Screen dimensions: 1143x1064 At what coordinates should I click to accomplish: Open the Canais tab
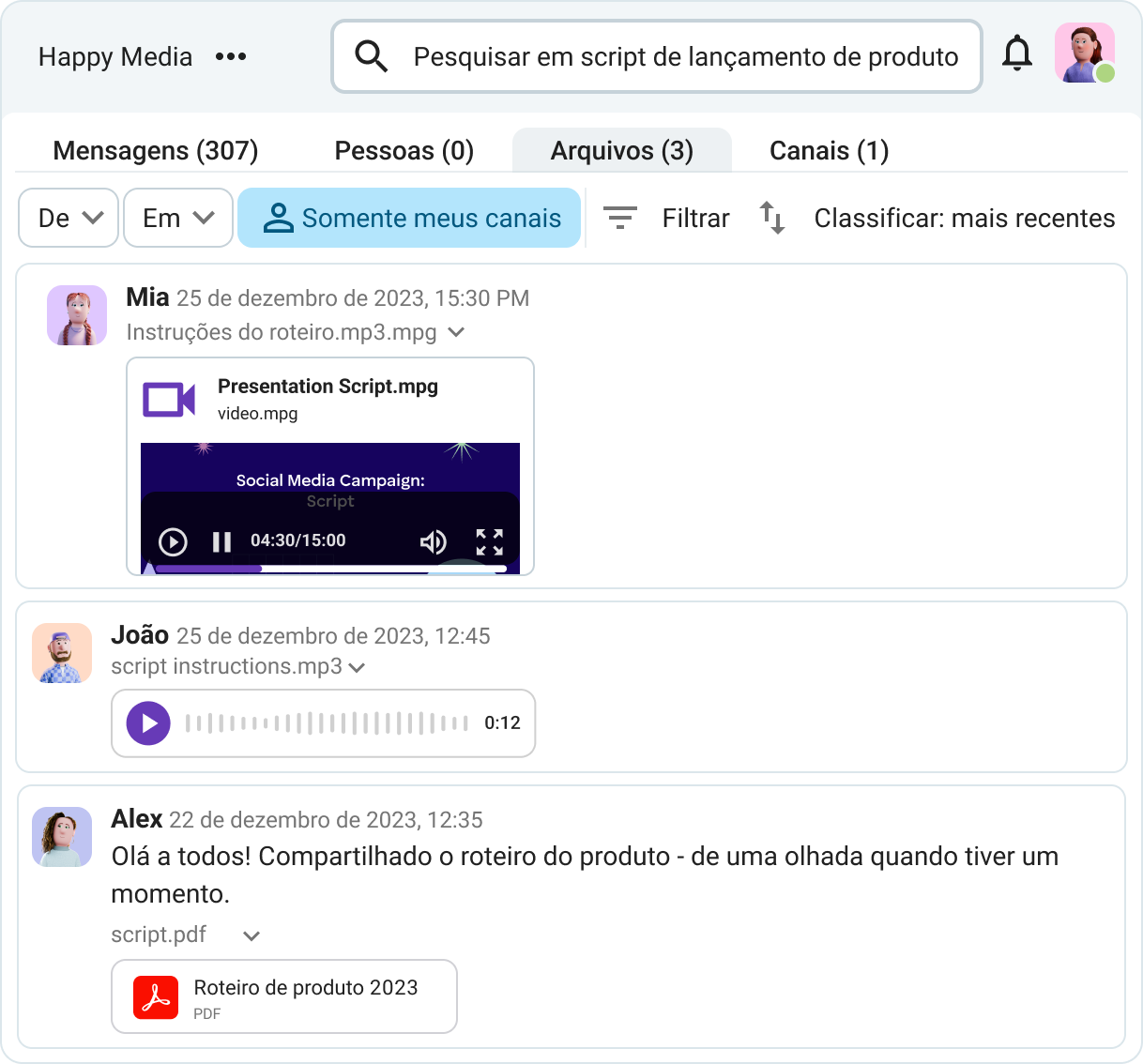829,150
